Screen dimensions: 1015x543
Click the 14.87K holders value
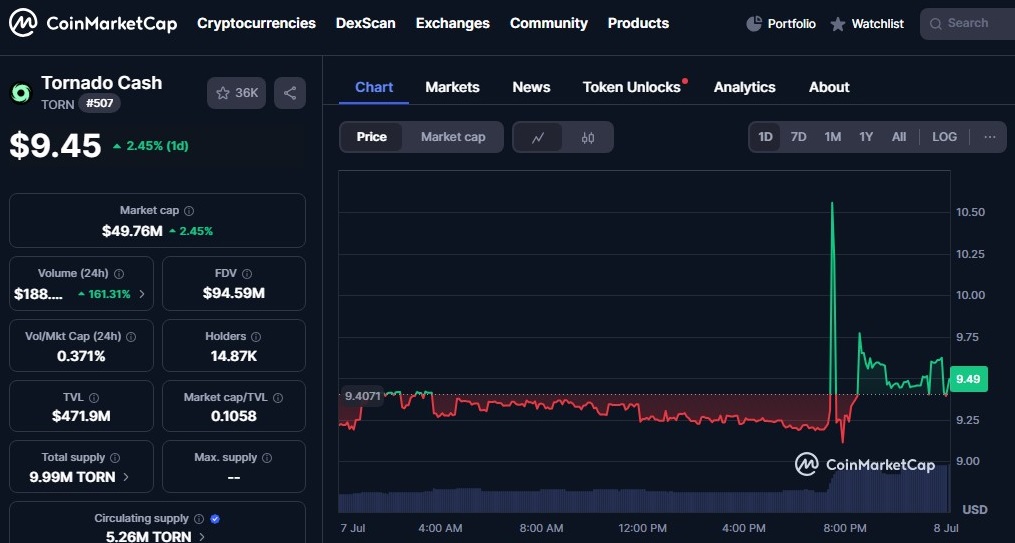click(x=234, y=356)
